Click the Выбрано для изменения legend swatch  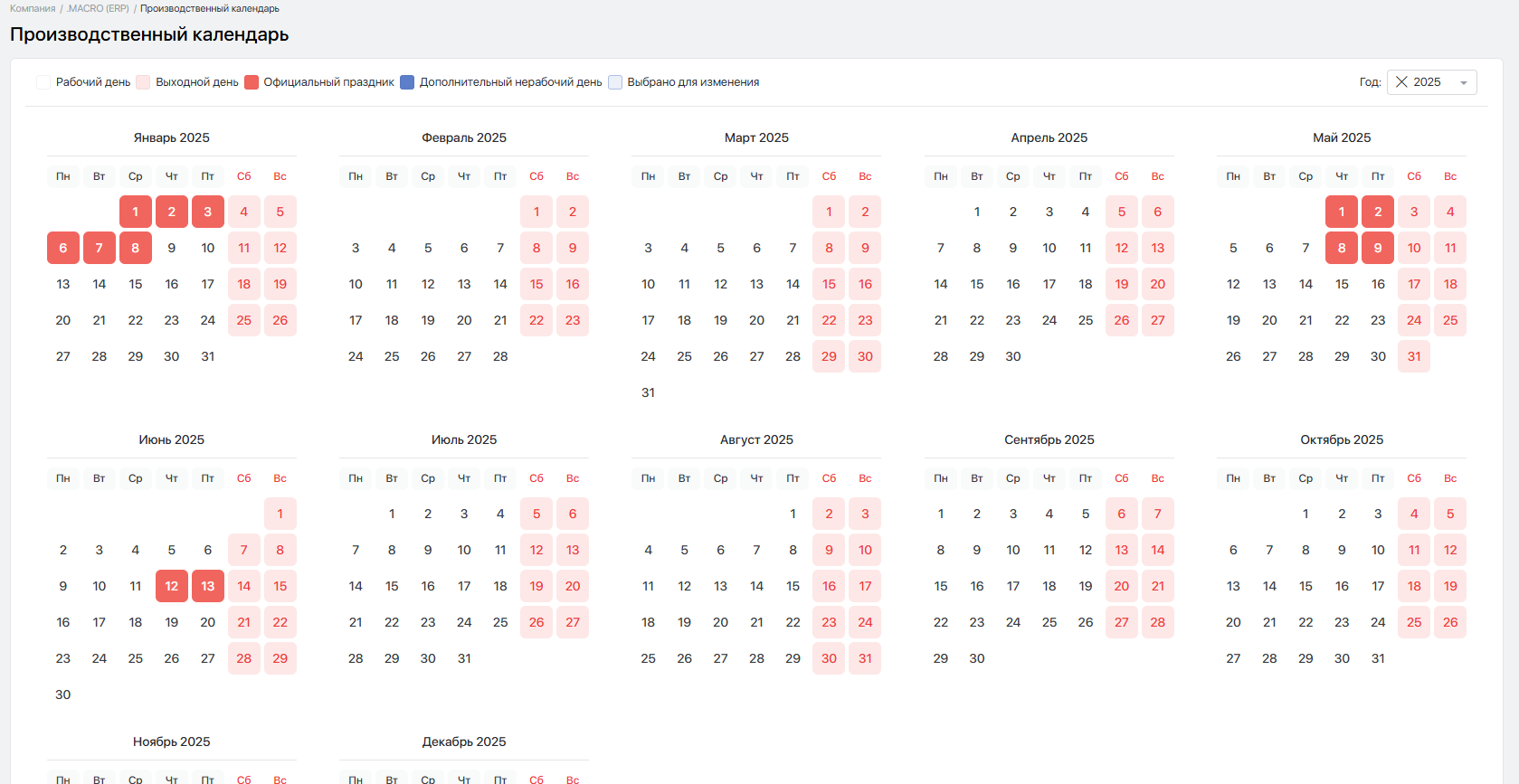(615, 82)
